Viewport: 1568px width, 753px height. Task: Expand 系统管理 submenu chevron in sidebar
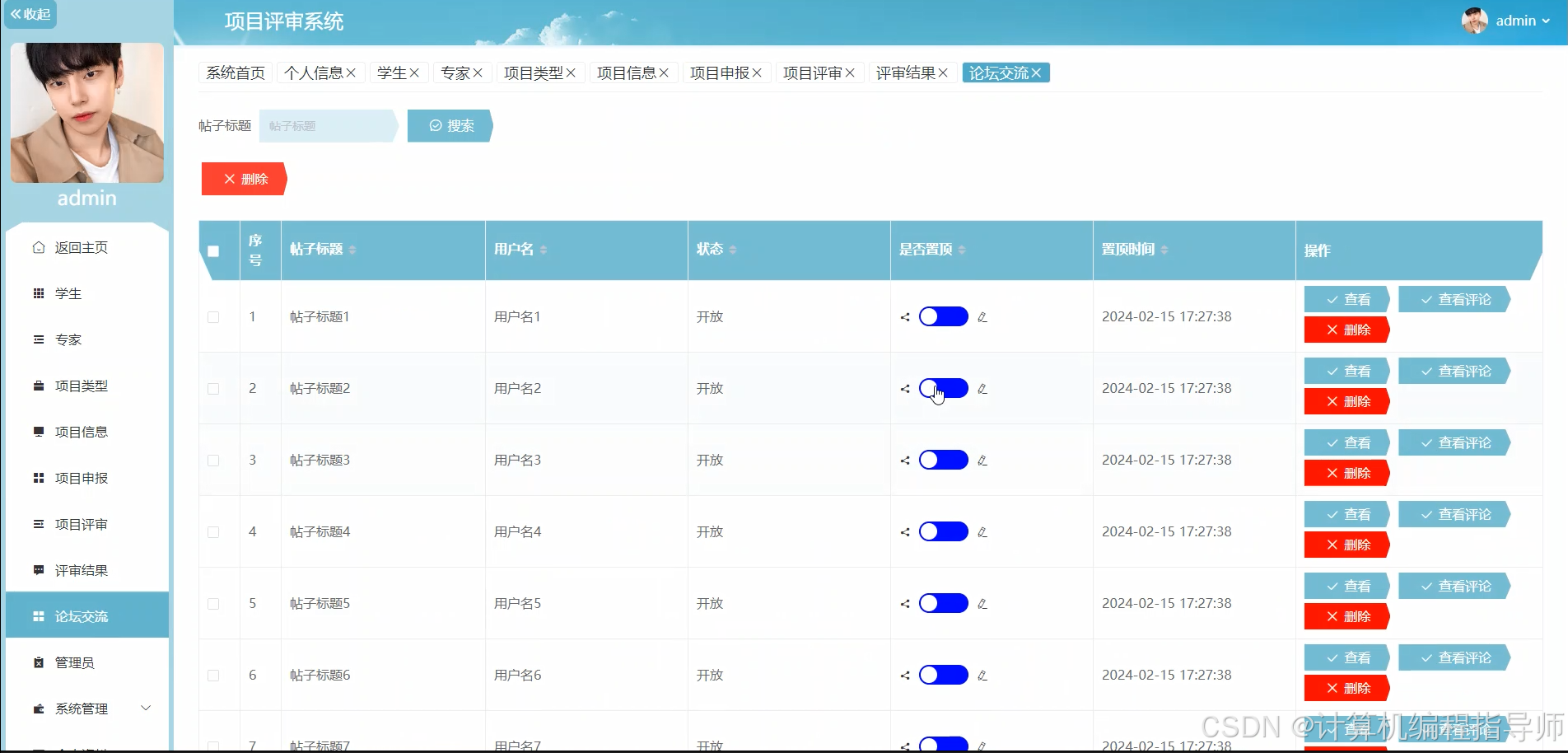[x=146, y=709]
